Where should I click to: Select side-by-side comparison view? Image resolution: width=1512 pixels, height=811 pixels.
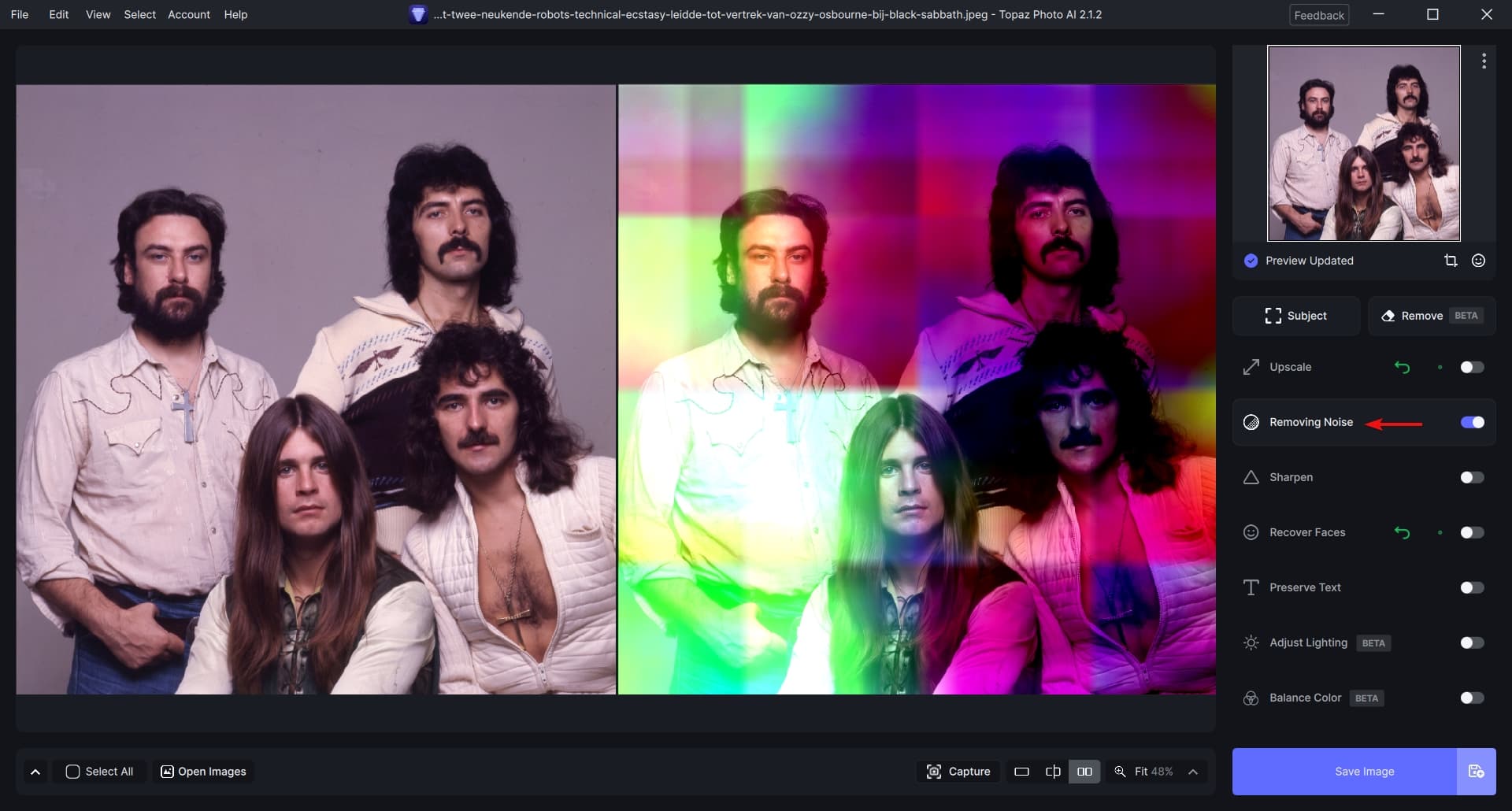pos(1084,772)
